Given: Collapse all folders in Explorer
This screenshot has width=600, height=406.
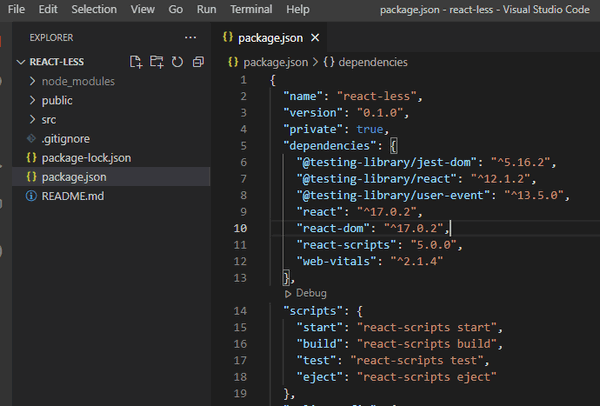Looking at the screenshot, I should pyautogui.click(x=198, y=62).
